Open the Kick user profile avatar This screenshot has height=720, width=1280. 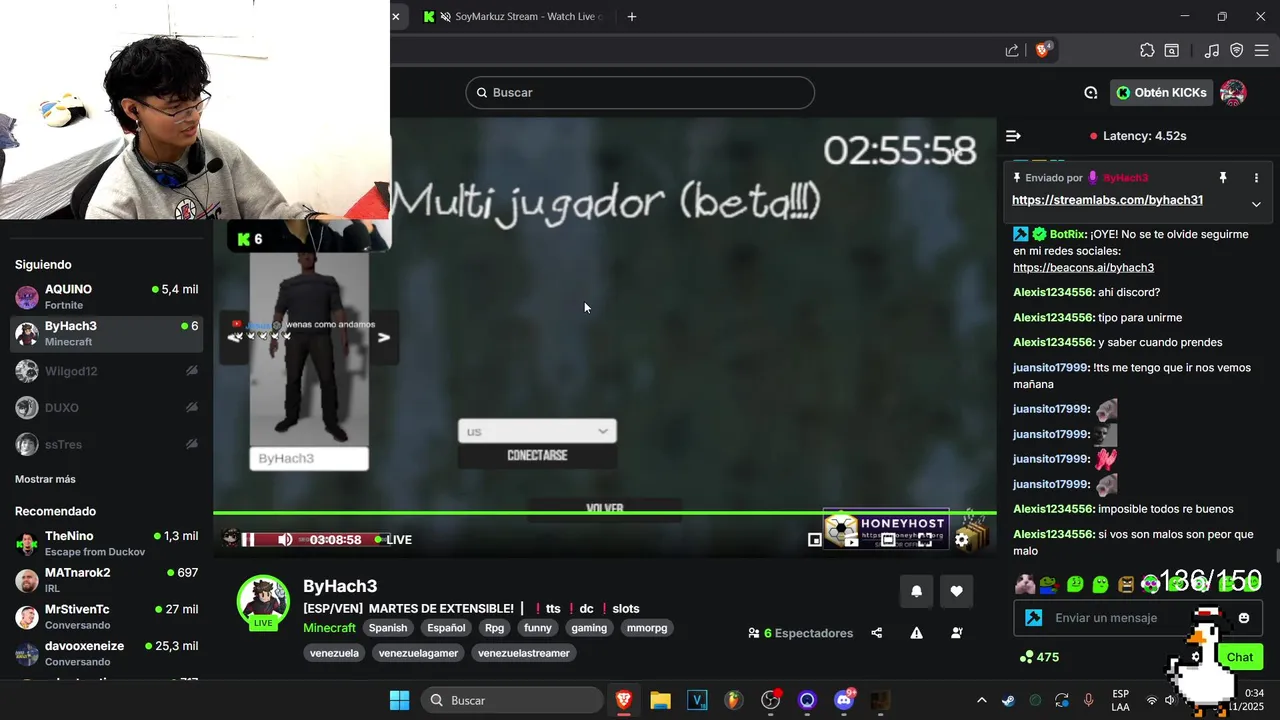(x=1233, y=93)
